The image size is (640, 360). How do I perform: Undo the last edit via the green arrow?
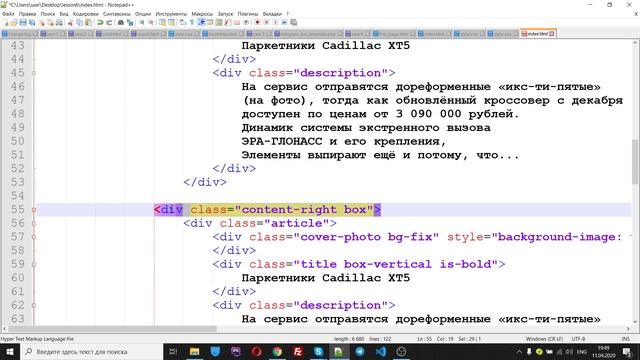pyautogui.click(x=100, y=22)
